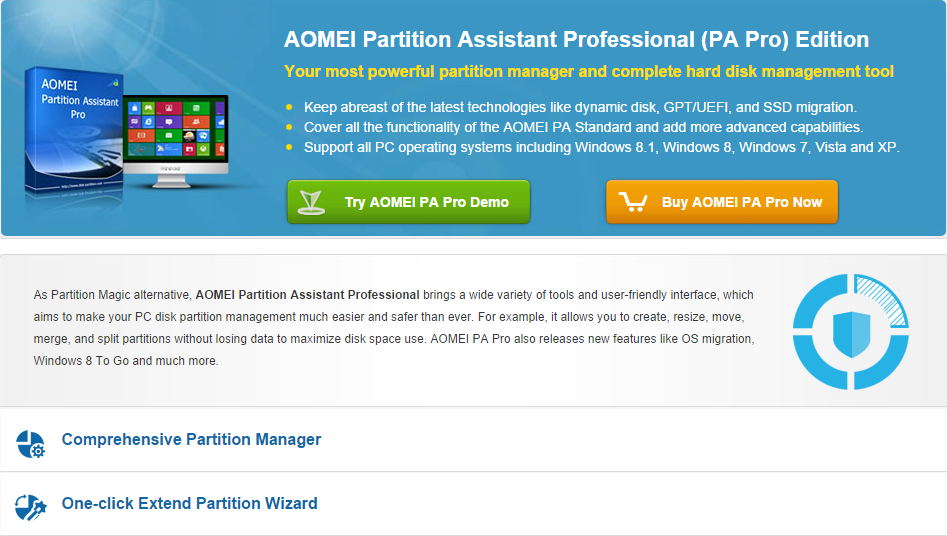Click the yellow 'Your most powerful partition manager' tagline
The width and height of the screenshot is (947, 536).
(x=588, y=71)
